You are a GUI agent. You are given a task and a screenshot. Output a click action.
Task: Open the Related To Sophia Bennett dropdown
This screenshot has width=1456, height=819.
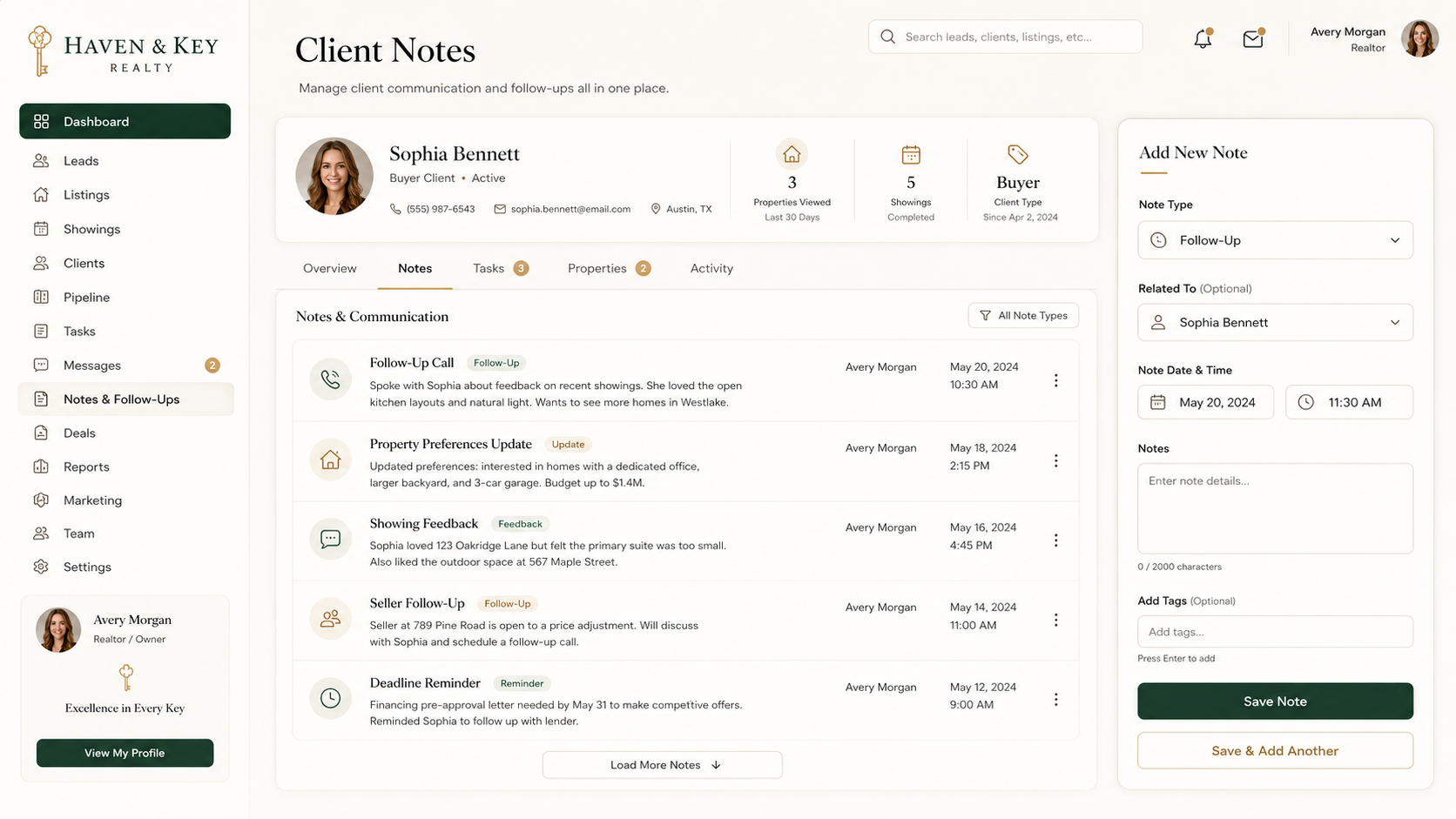(1275, 322)
